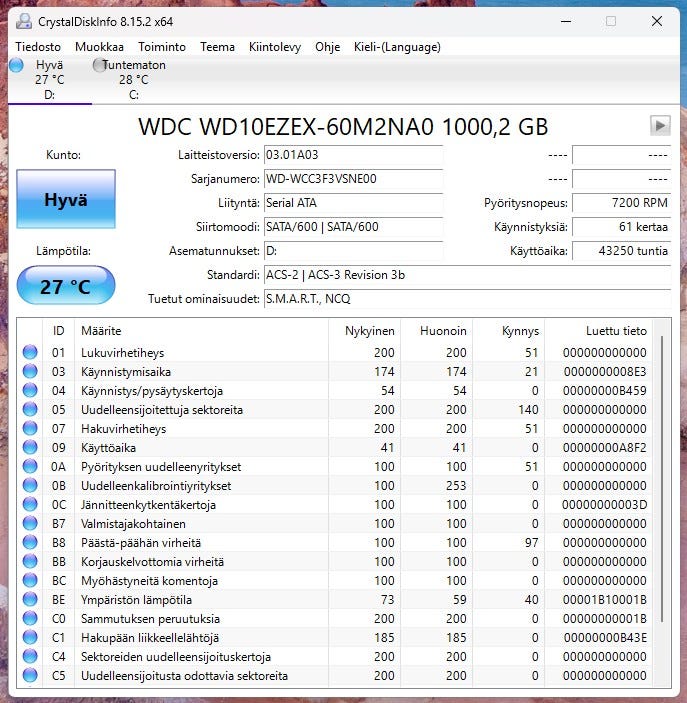Click the status dot for Valmistajakohtainen row
This screenshot has height=703, width=687.
30,524
